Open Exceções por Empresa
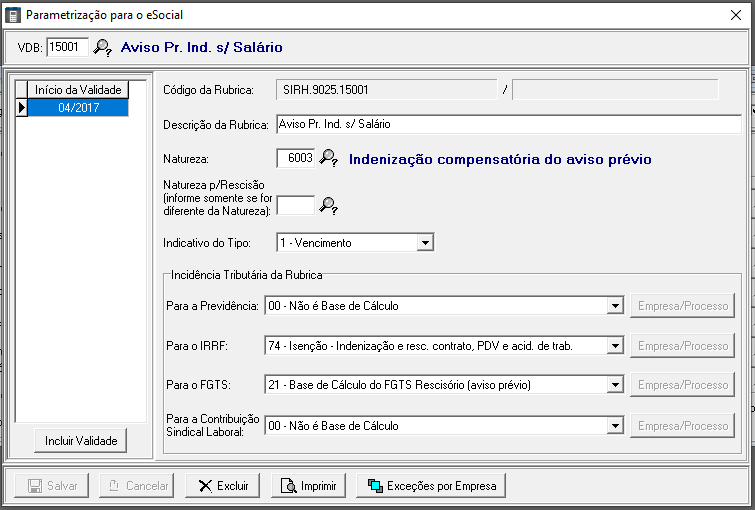 432,485
